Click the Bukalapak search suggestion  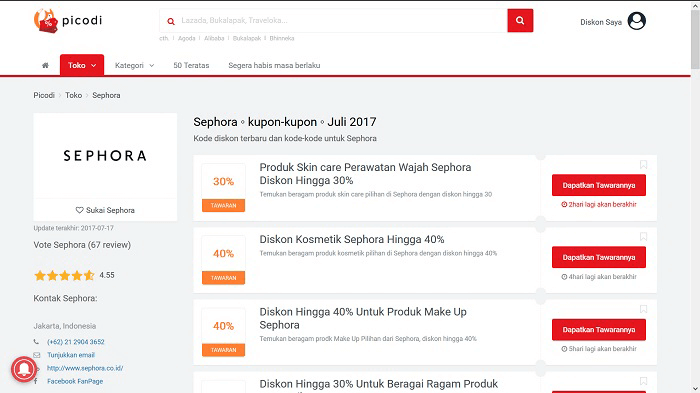[x=247, y=38]
